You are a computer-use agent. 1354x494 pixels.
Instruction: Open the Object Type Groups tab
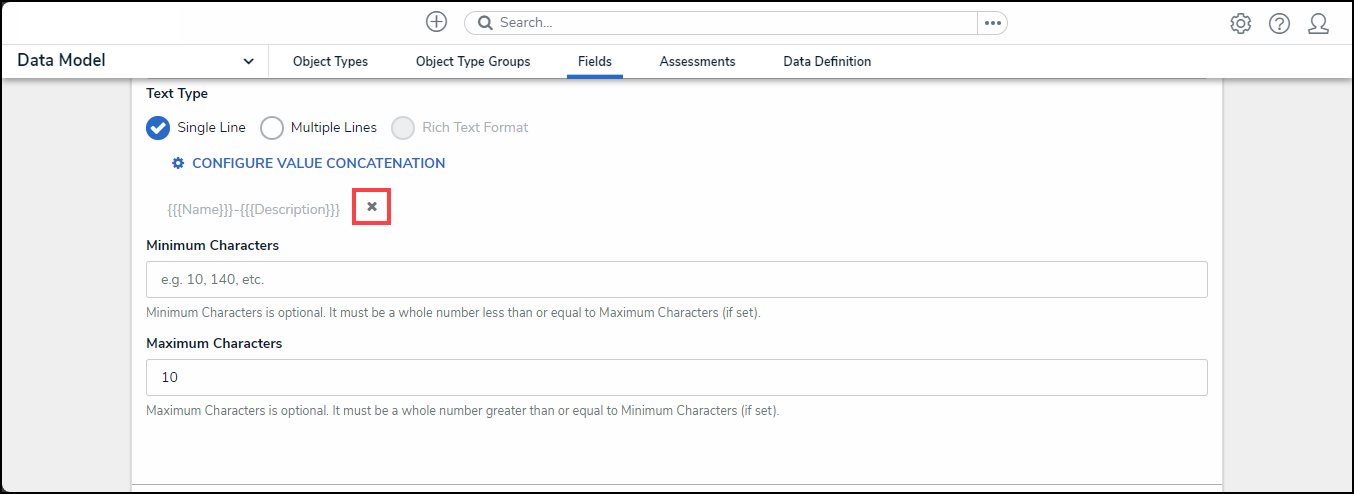473,62
